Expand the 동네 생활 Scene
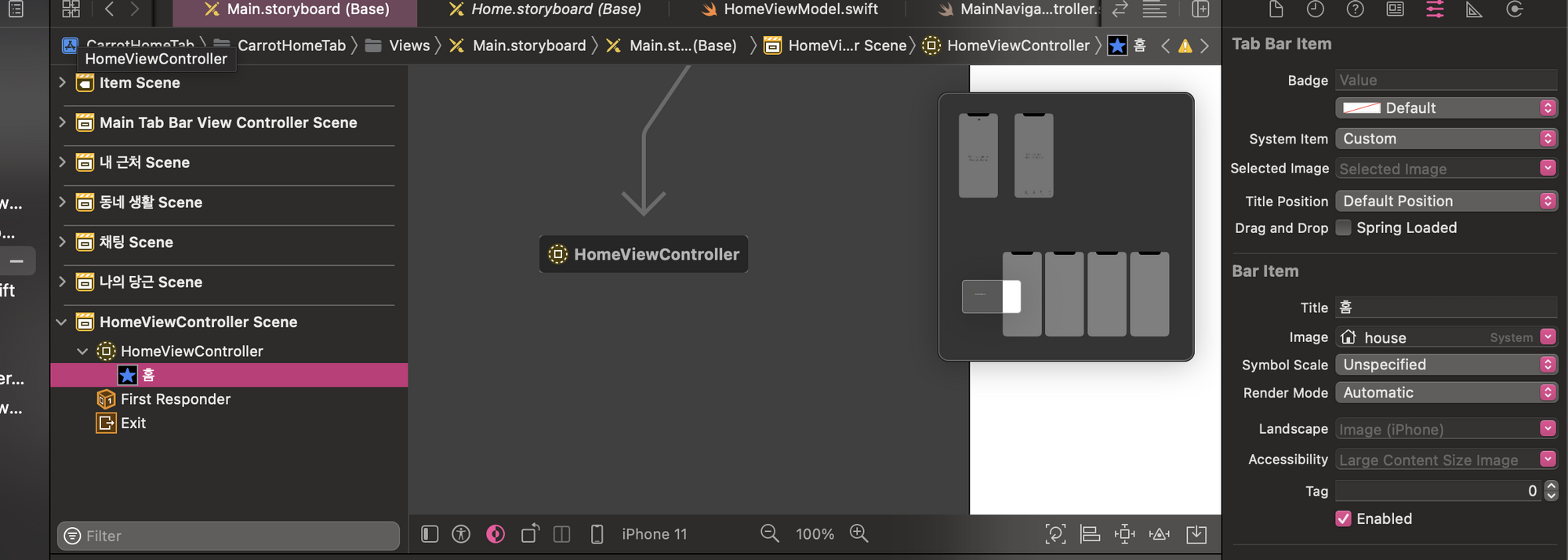 click(62, 202)
